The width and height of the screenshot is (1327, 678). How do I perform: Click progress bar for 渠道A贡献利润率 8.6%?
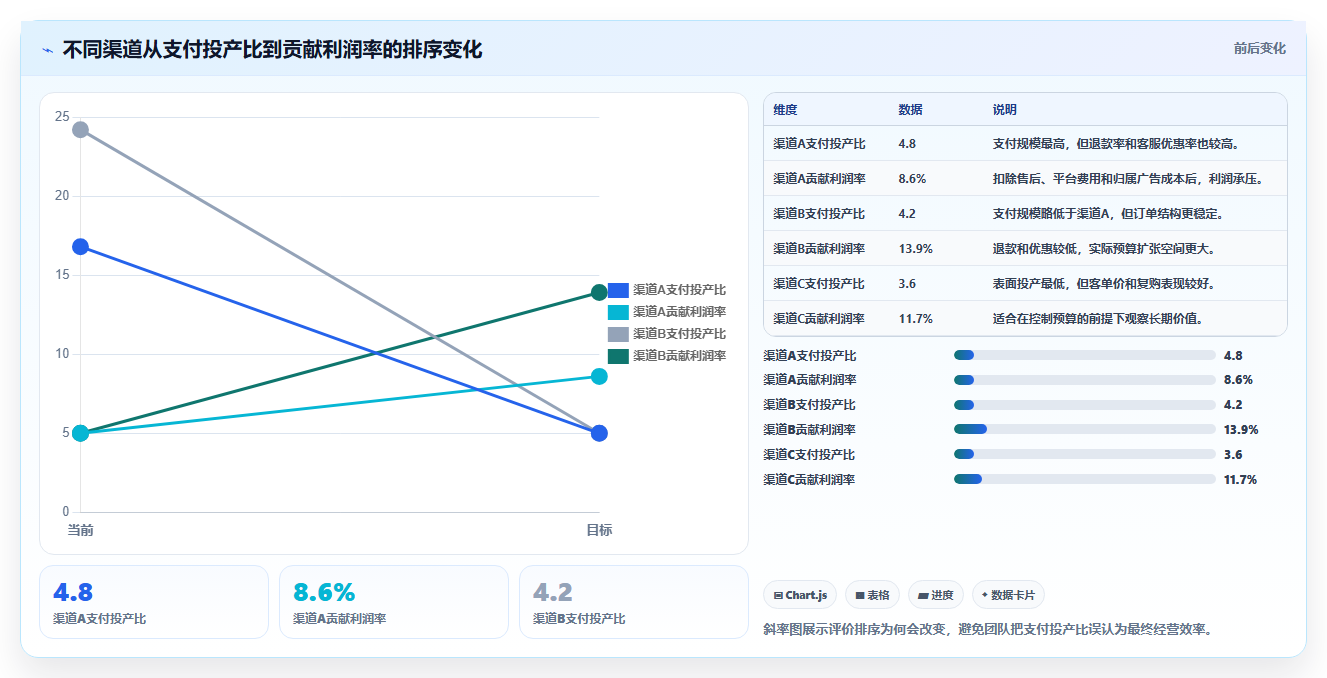pos(1085,380)
